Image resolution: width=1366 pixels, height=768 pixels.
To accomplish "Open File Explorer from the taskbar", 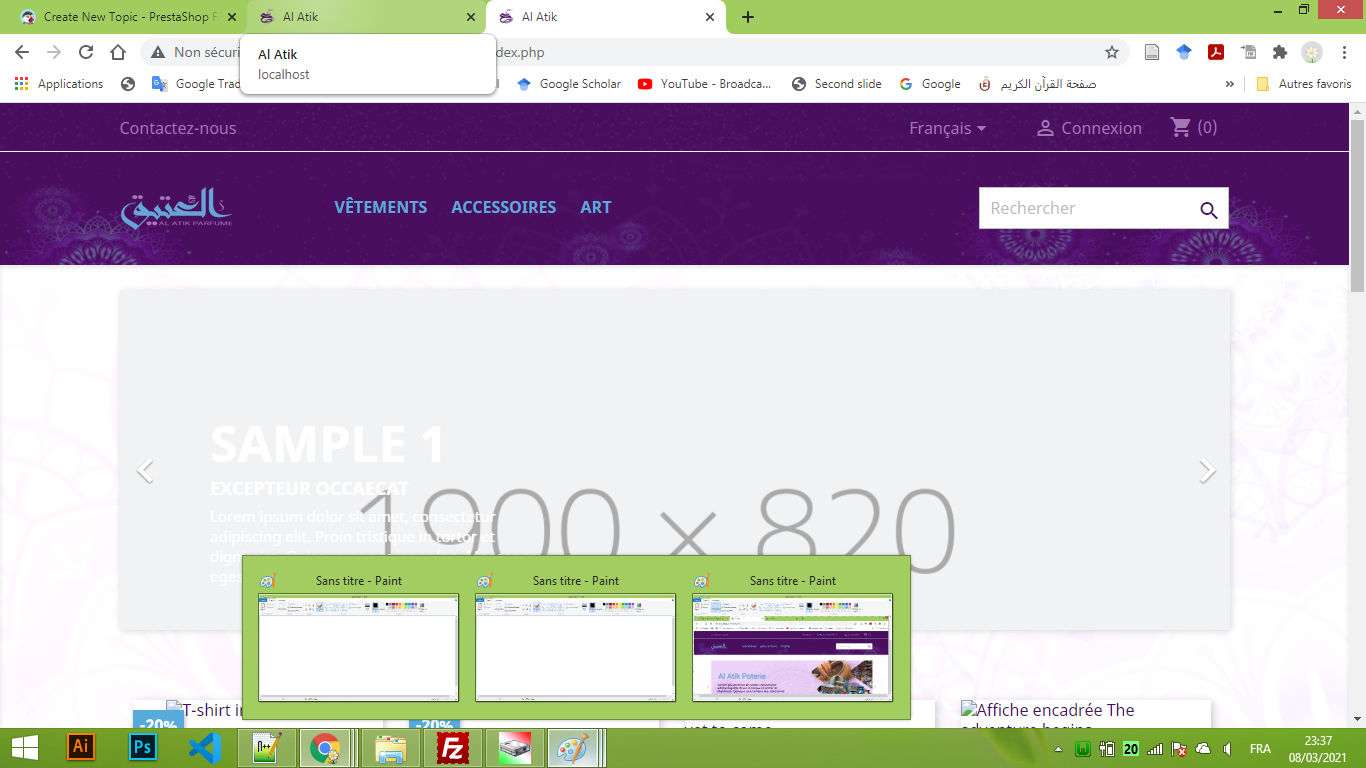I will coord(390,748).
